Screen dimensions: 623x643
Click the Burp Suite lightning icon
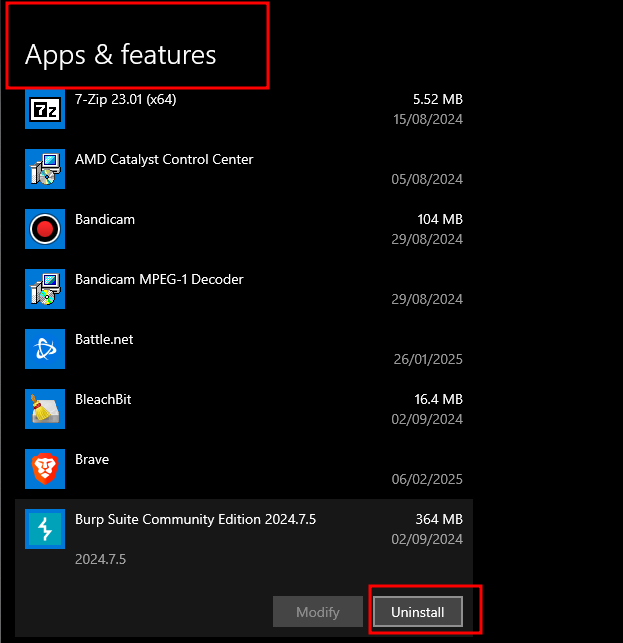(45, 529)
